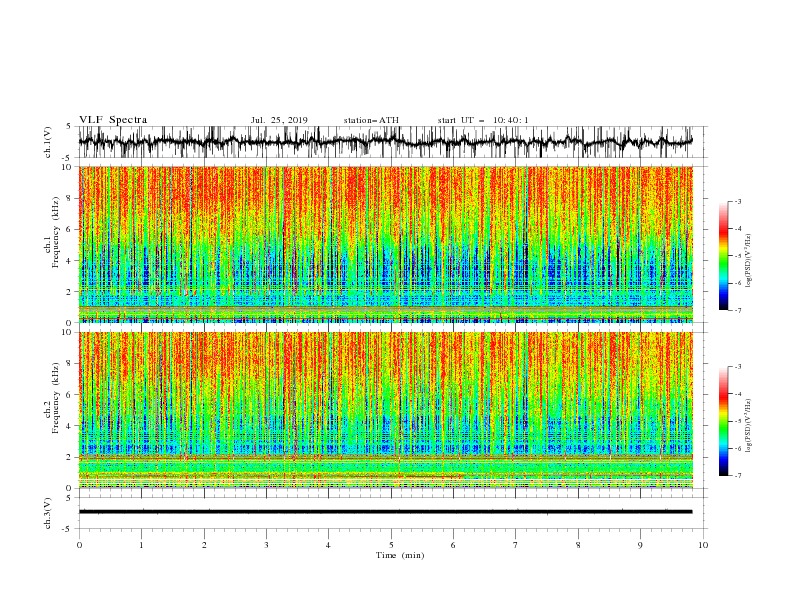Click tick label "2" on the time axis

(x=204, y=545)
